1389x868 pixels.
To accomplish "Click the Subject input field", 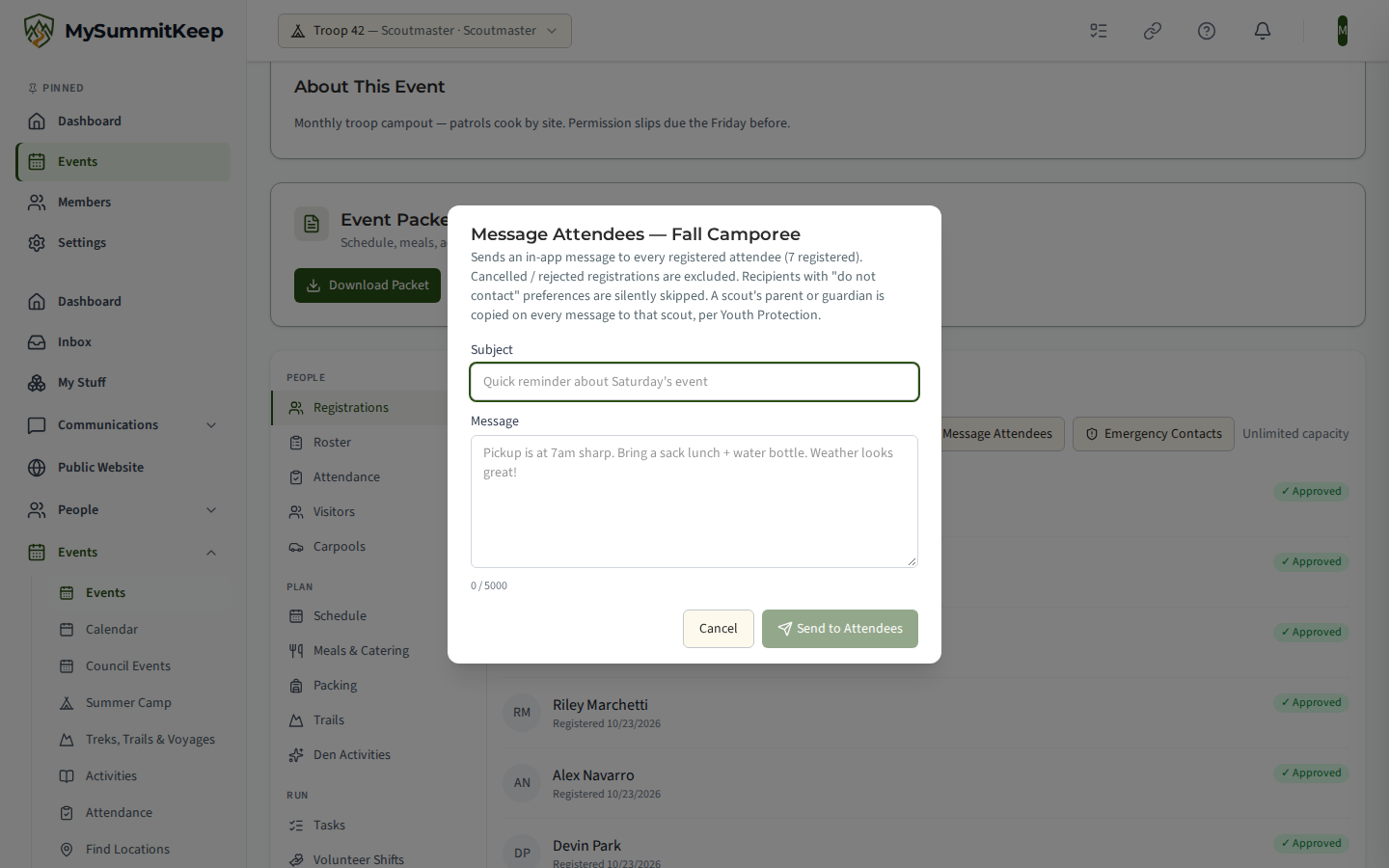I will (694, 382).
